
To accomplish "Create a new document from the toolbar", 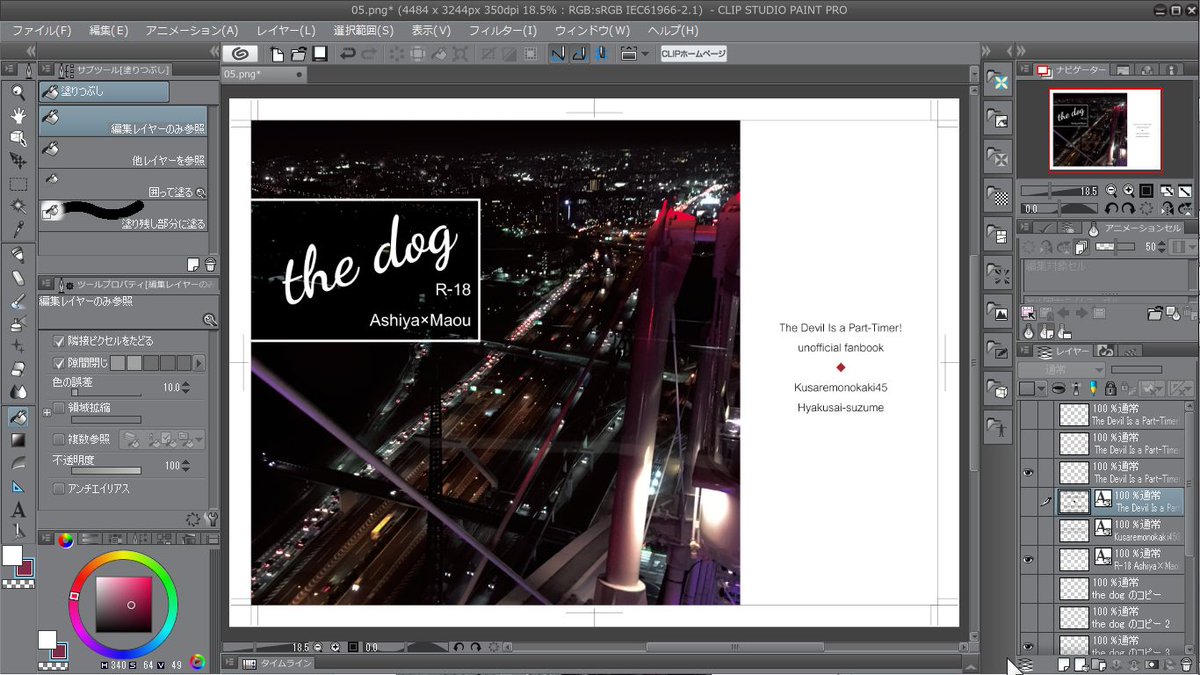I will click(277, 54).
